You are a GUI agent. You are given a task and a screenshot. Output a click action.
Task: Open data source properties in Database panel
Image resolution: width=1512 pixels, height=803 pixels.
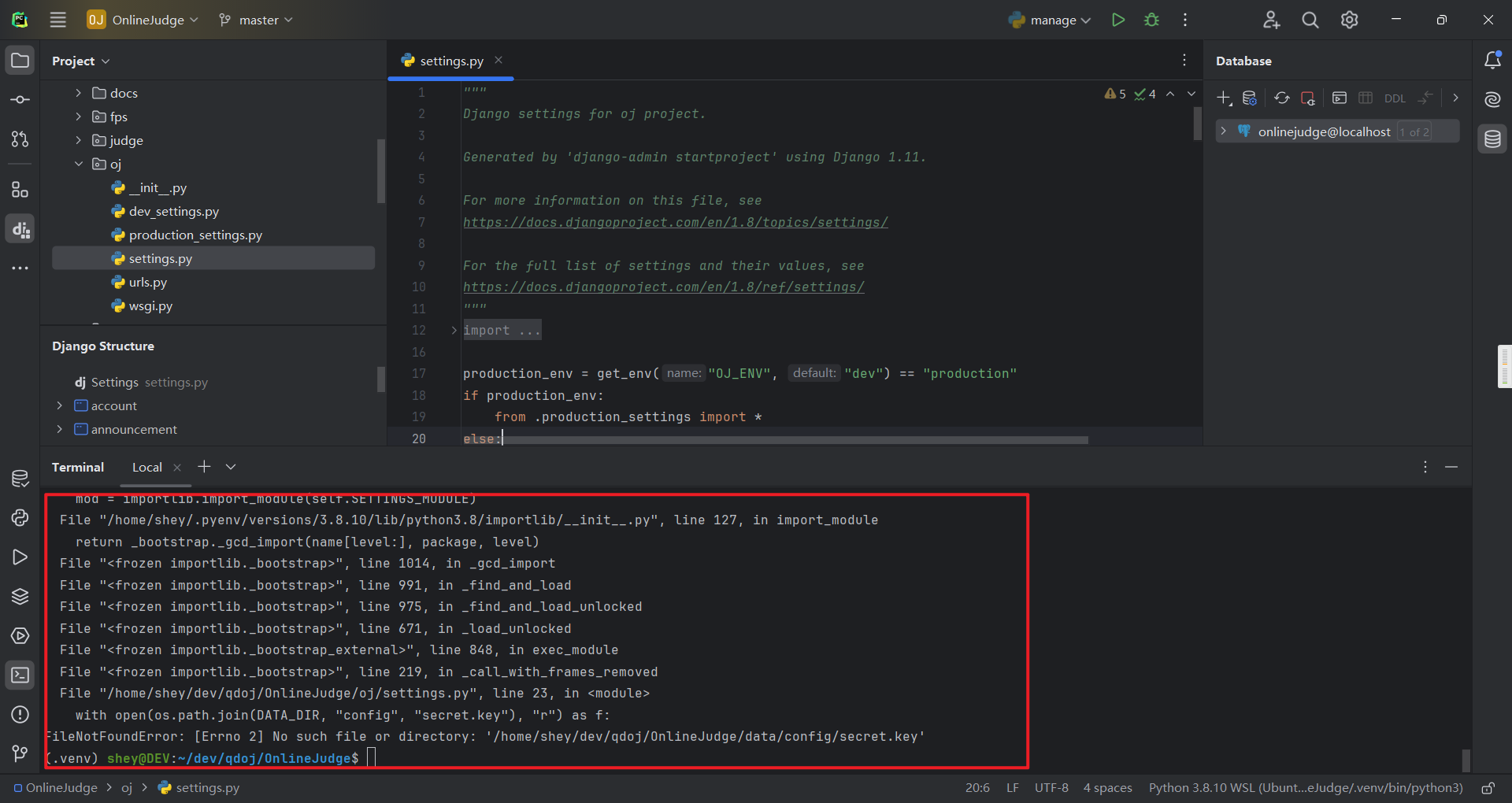(x=1250, y=98)
